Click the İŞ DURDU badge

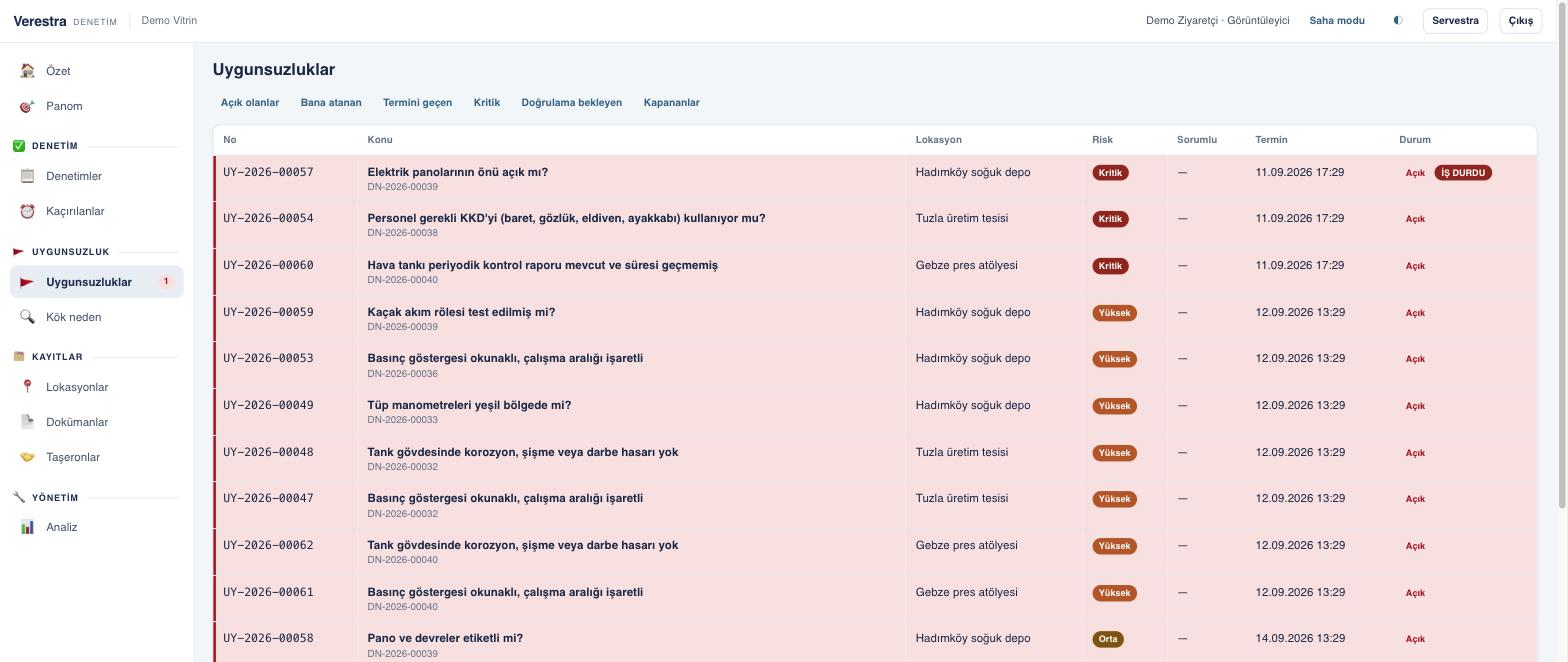tap(1463, 173)
